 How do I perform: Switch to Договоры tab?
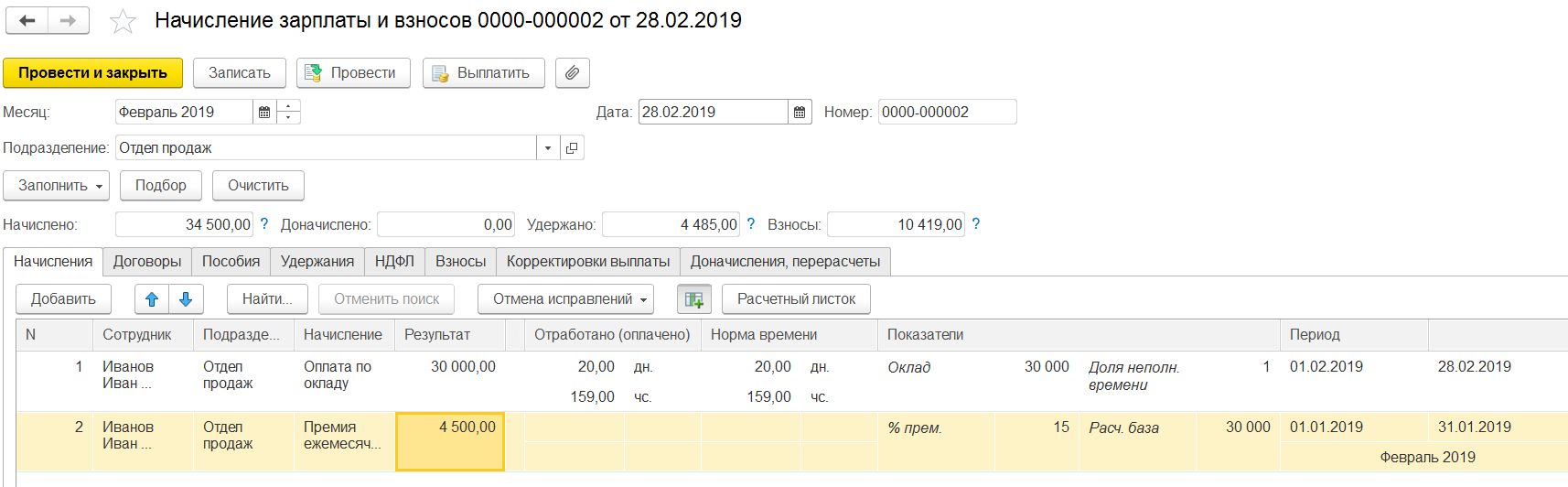click(x=147, y=261)
